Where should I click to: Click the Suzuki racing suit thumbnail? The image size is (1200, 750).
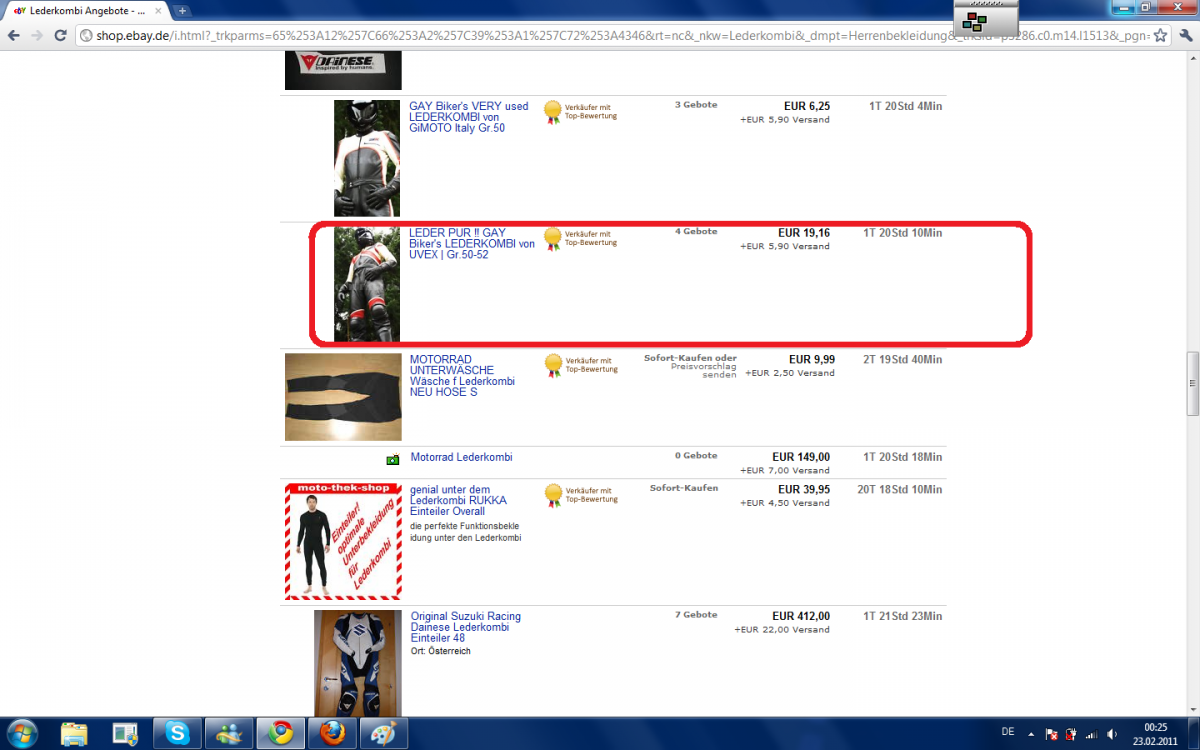pos(358,663)
